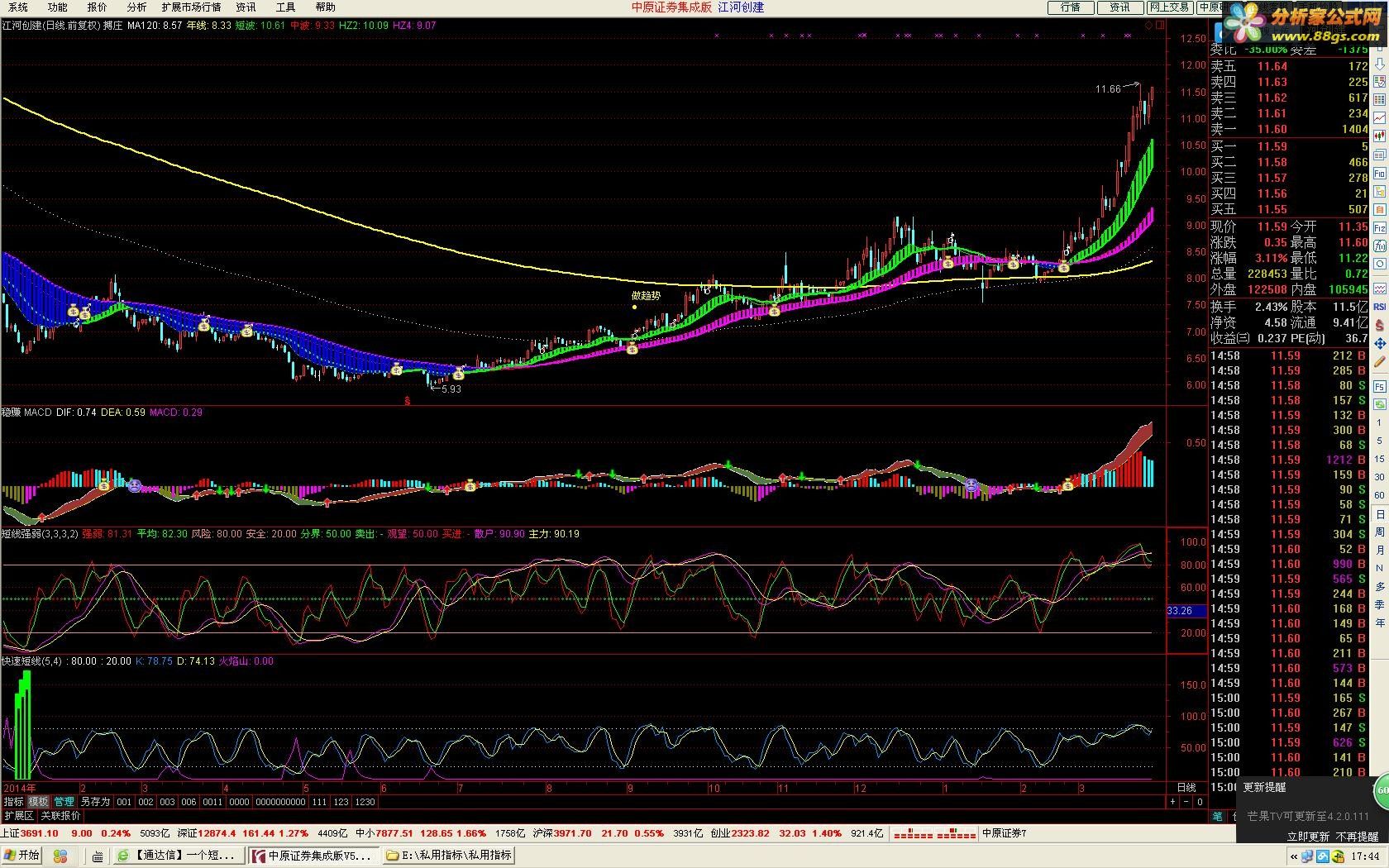Viewport: 1389px width, 868px height.
Task: Click the green refresh icon in right toolbar
Action: [1379, 404]
